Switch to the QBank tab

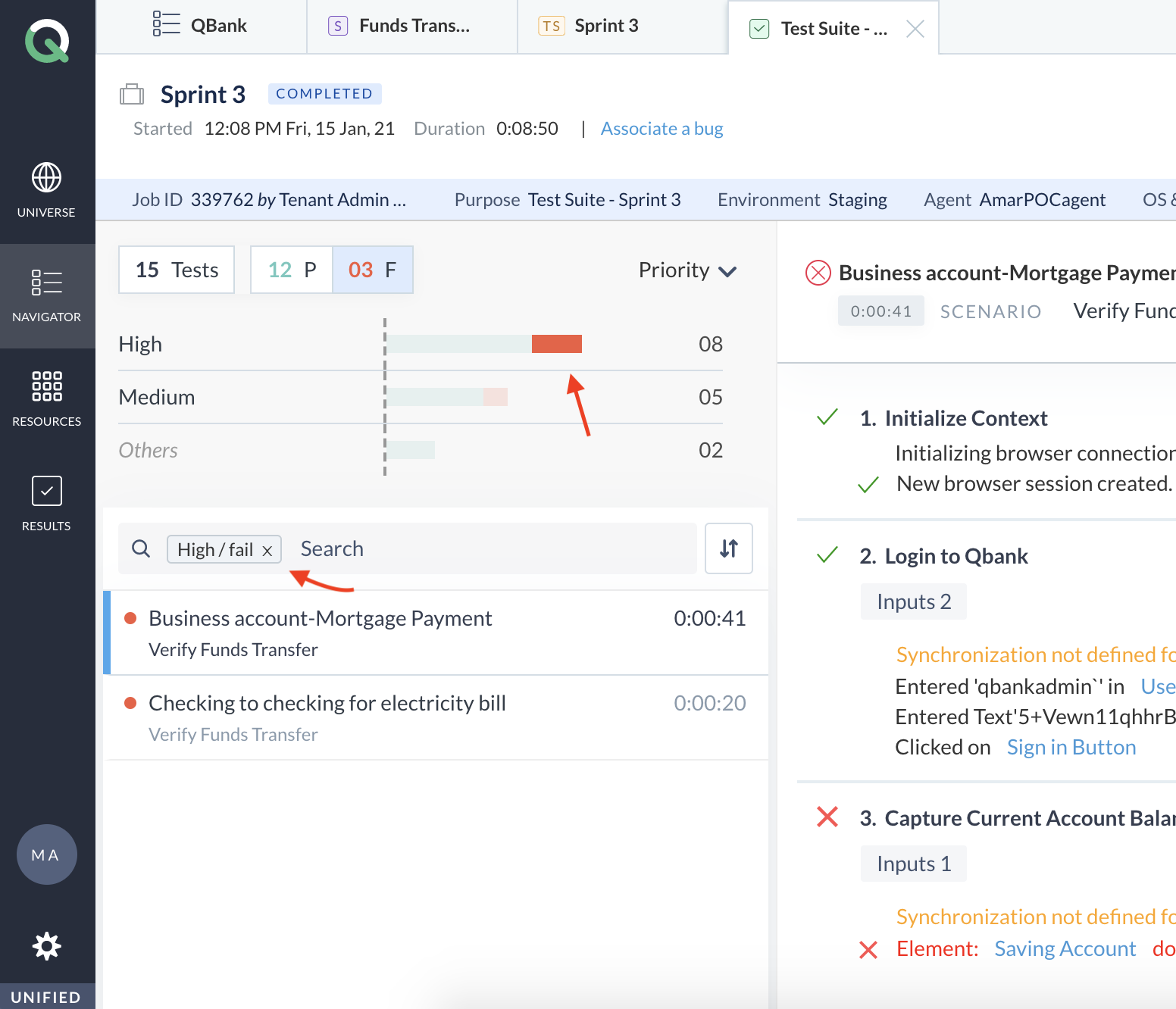[202, 26]
